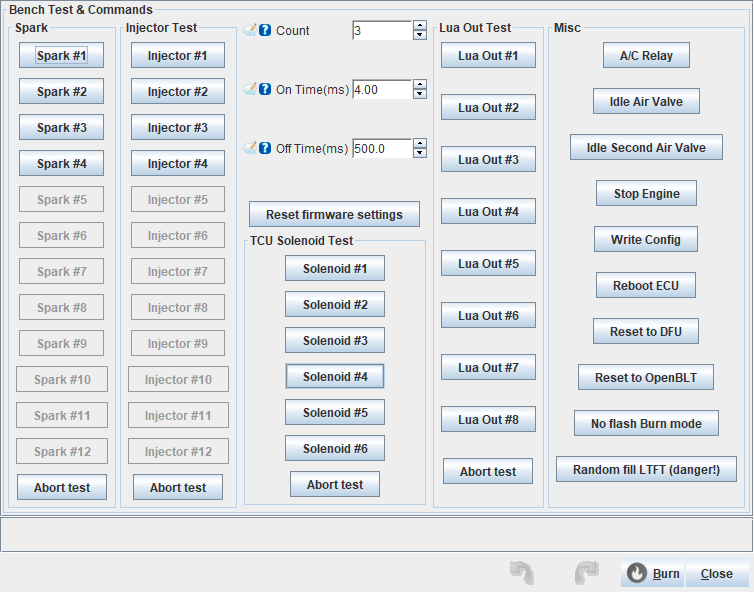Fire the Spark #1 test button
The width and height of the screenshot is (754, 592).
(62, 55)
